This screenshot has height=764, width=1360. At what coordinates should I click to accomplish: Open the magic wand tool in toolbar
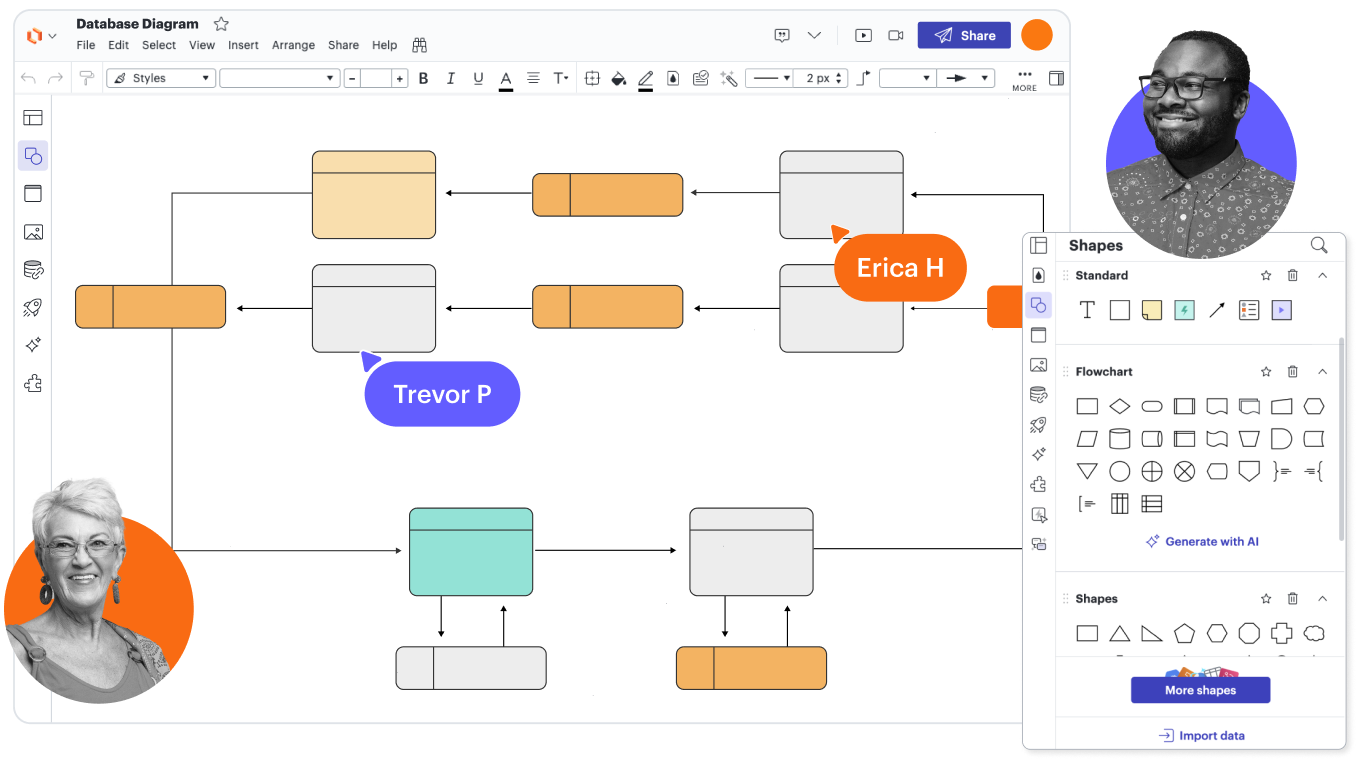pyautogui.click(x=729, y=78)
